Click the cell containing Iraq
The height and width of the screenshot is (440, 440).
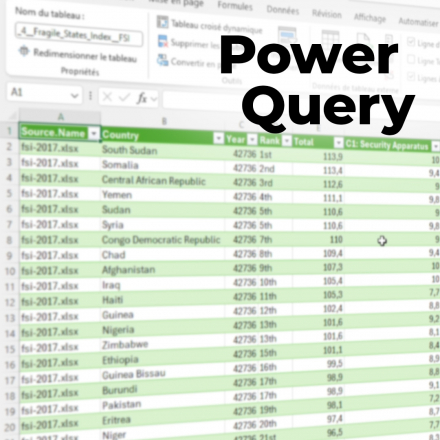(x=163, y=285)
